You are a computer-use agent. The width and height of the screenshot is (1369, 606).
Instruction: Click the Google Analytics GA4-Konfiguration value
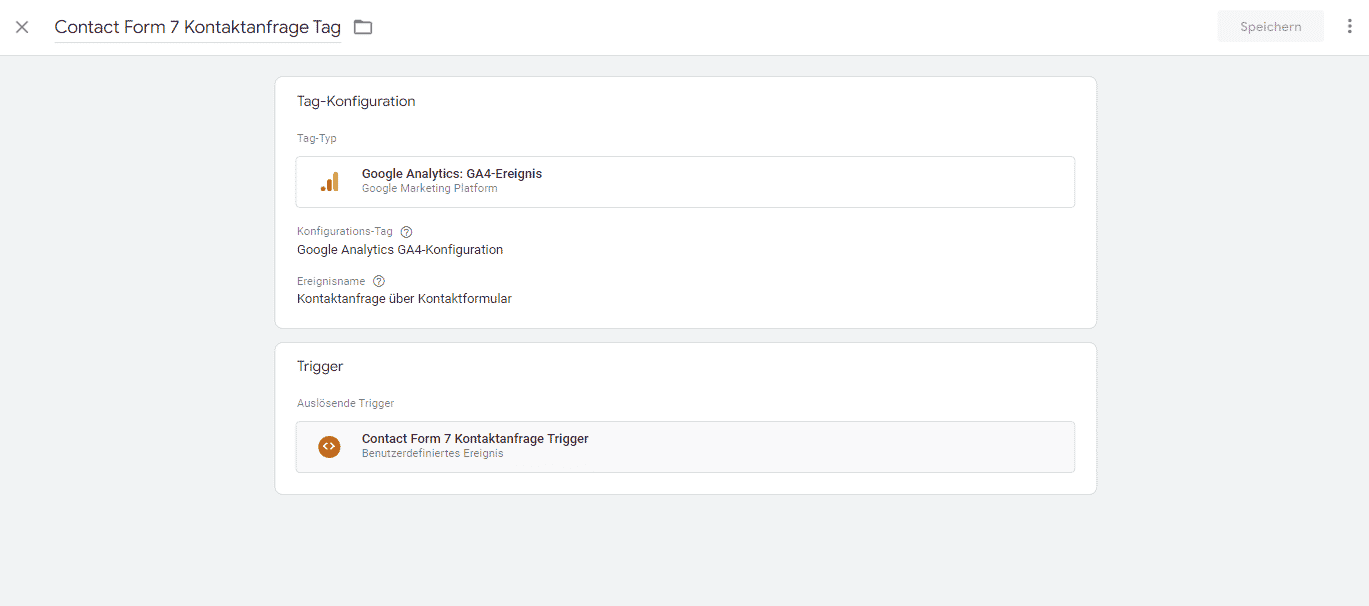400,250
